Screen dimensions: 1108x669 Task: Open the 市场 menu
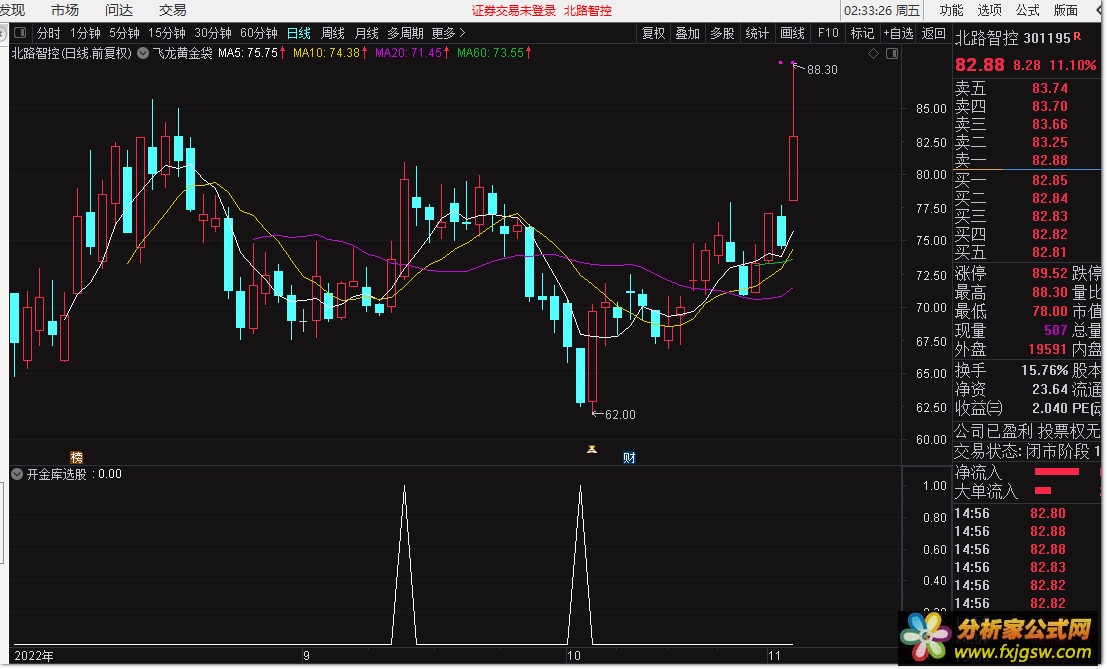click(65, 10)
